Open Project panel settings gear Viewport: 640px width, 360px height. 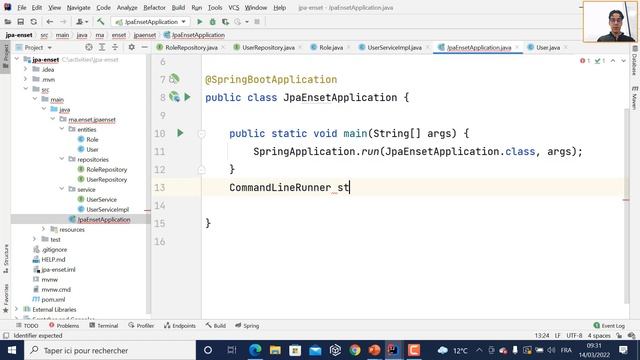click(x=131, y=47)
